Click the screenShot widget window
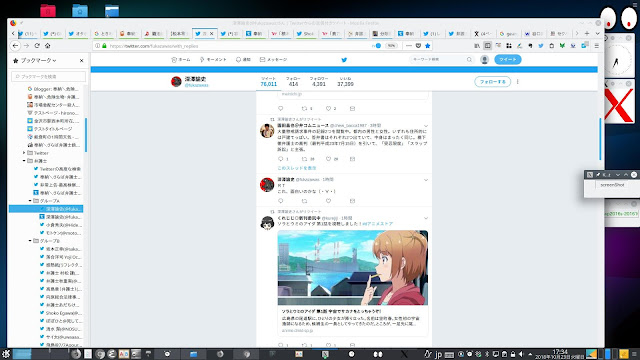Image resolution: width=640 pixels, height=360 pixels. [612, 185]
